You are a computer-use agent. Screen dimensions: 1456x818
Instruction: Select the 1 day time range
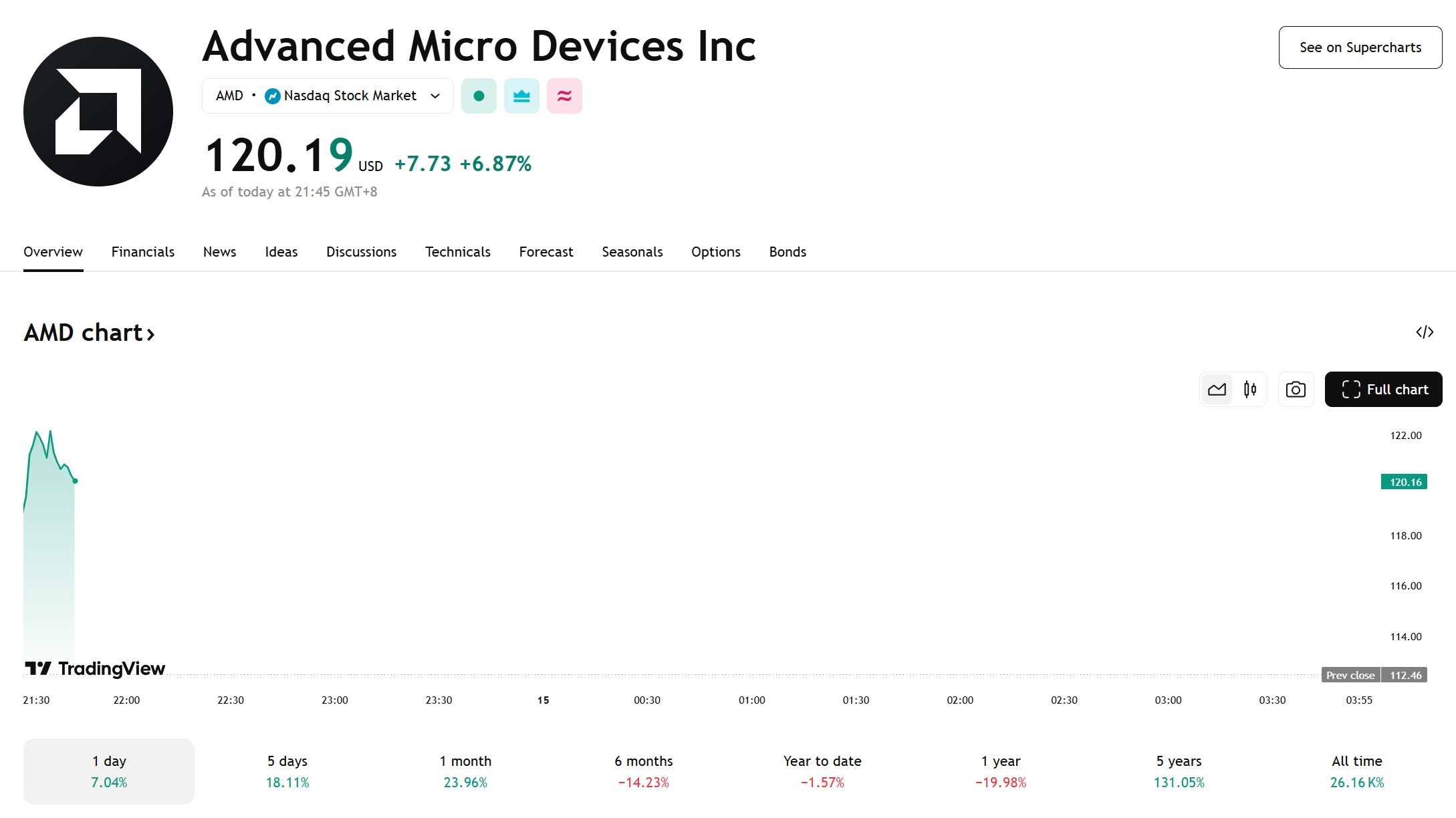109,771
